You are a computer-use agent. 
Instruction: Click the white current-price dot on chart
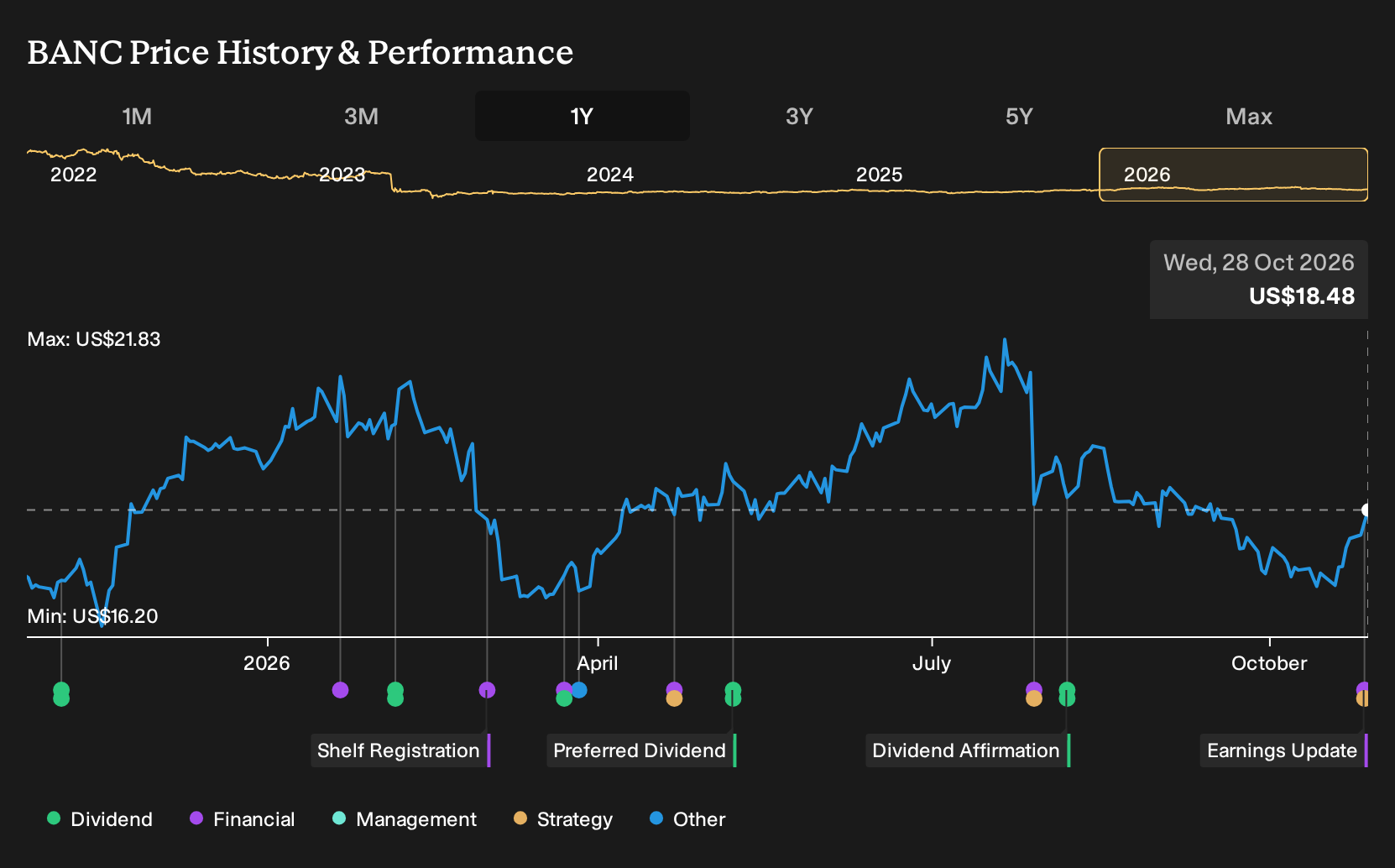(x=1366, y=510)
